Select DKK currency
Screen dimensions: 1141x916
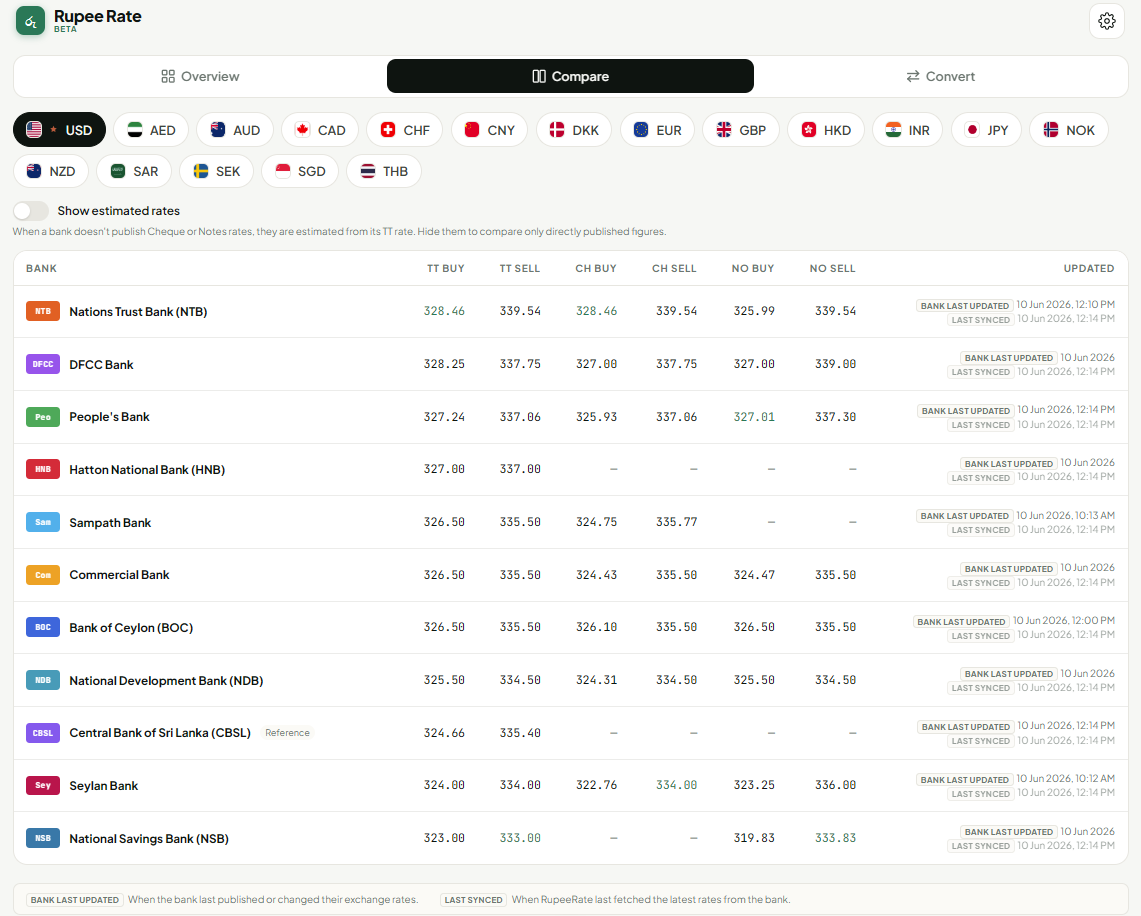[x=574, y=130]
